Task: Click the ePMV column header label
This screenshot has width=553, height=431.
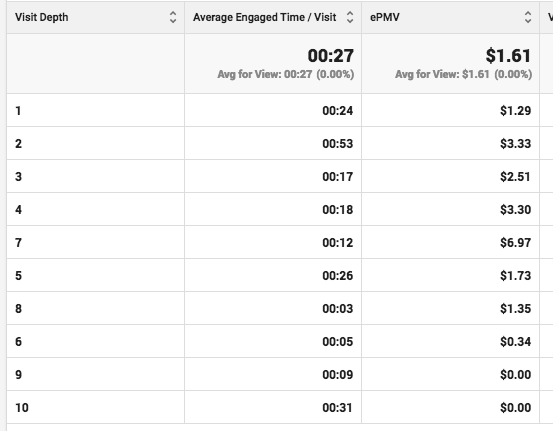Action: pos(385,17)
